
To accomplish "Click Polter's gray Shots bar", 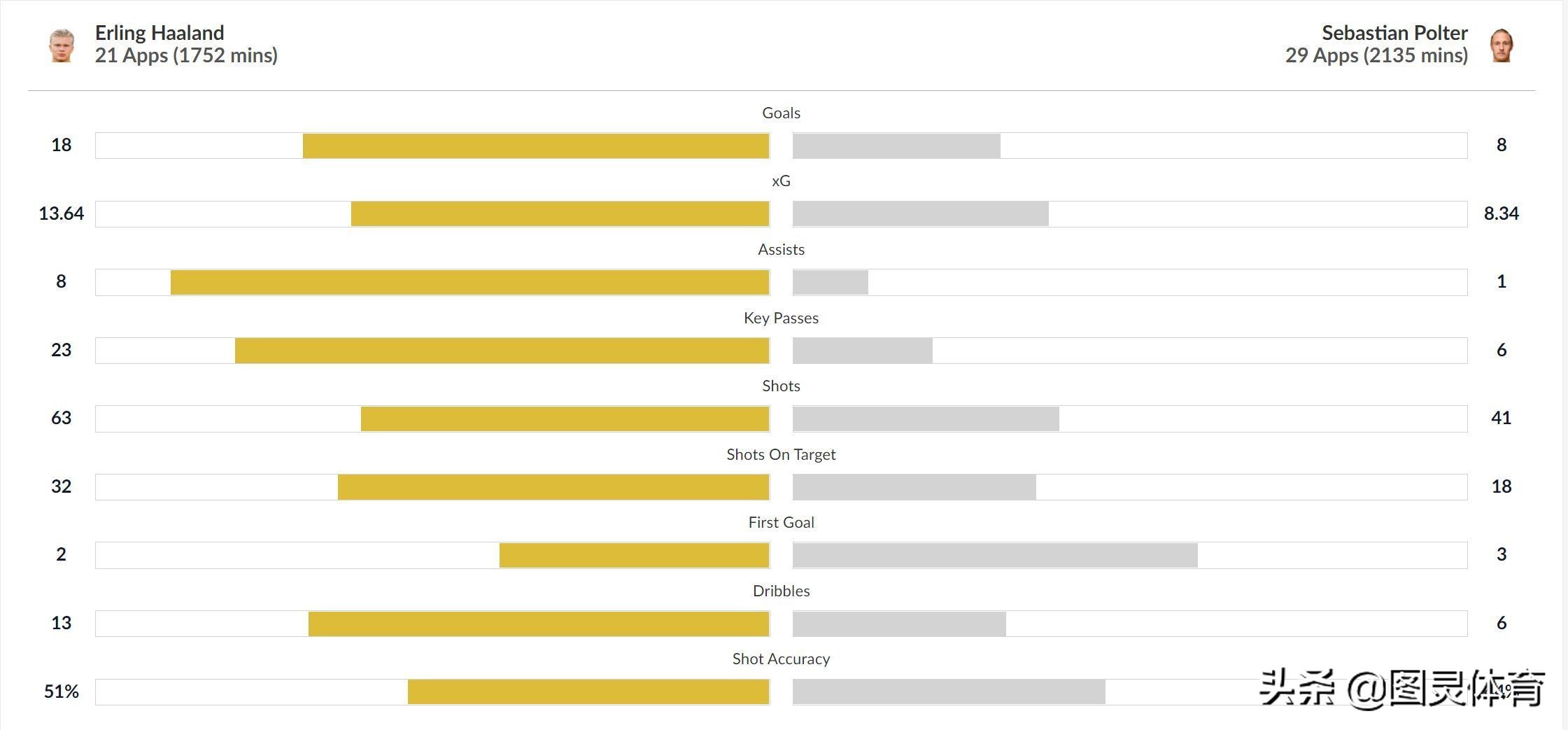I will pos(926,419).
